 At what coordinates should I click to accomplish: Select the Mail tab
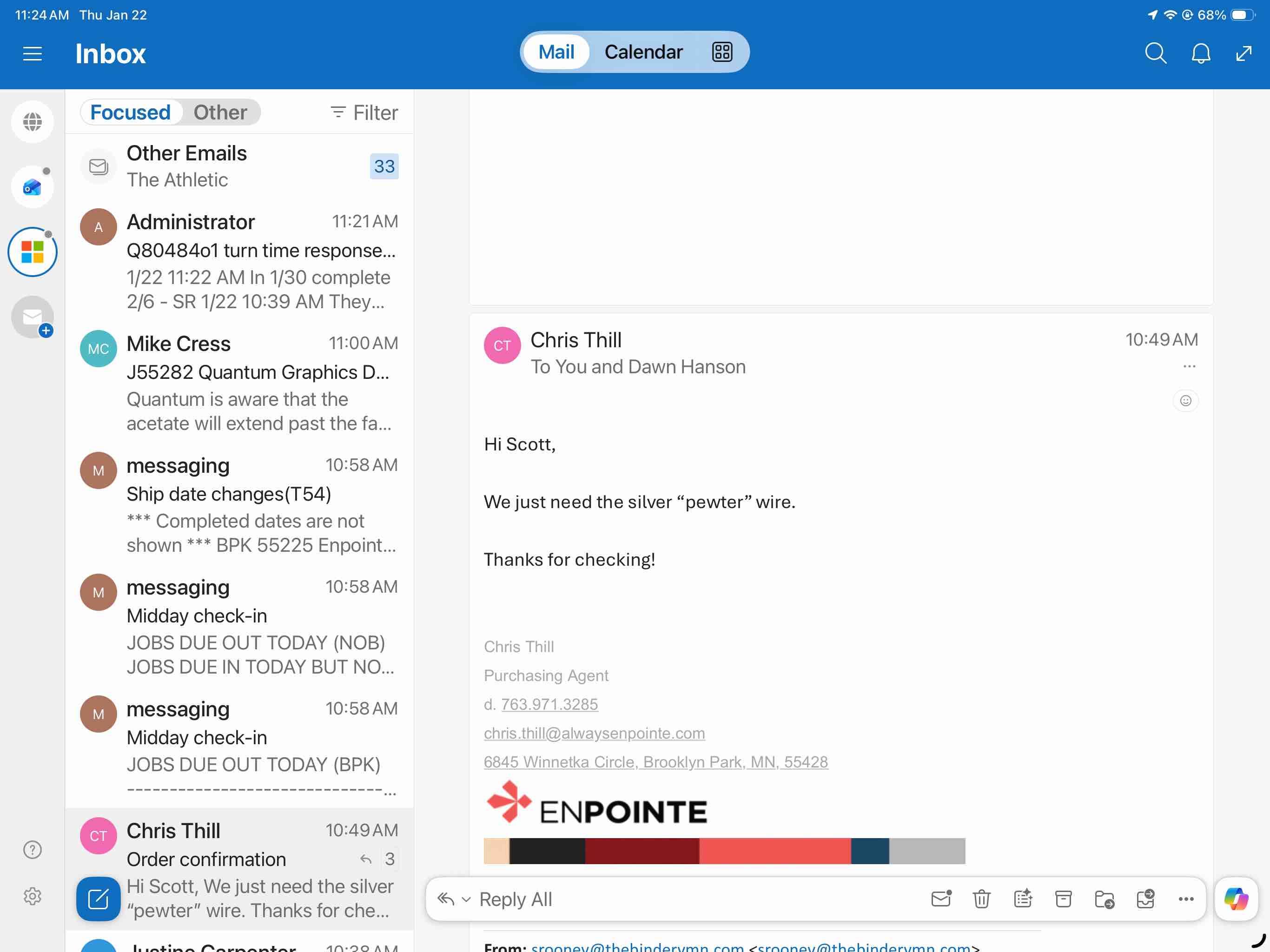(556, 52)
